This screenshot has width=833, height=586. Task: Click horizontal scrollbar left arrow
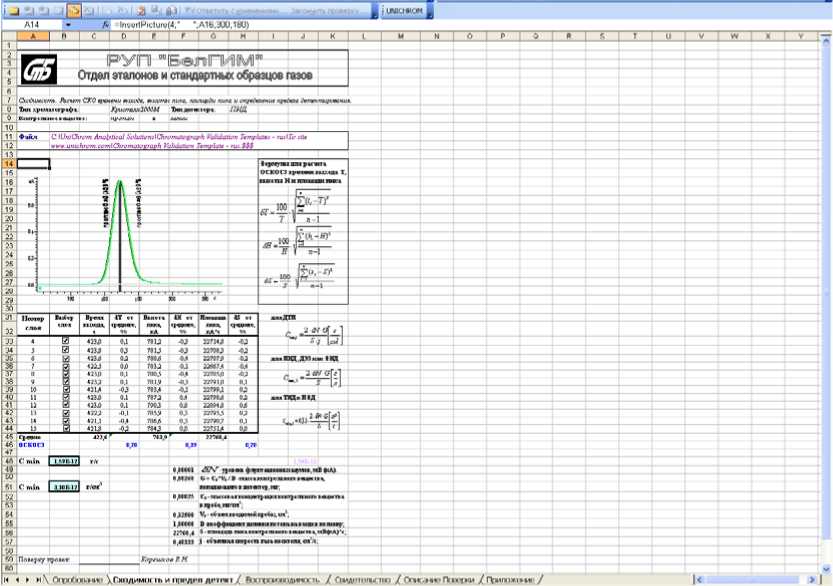[700, 580]
